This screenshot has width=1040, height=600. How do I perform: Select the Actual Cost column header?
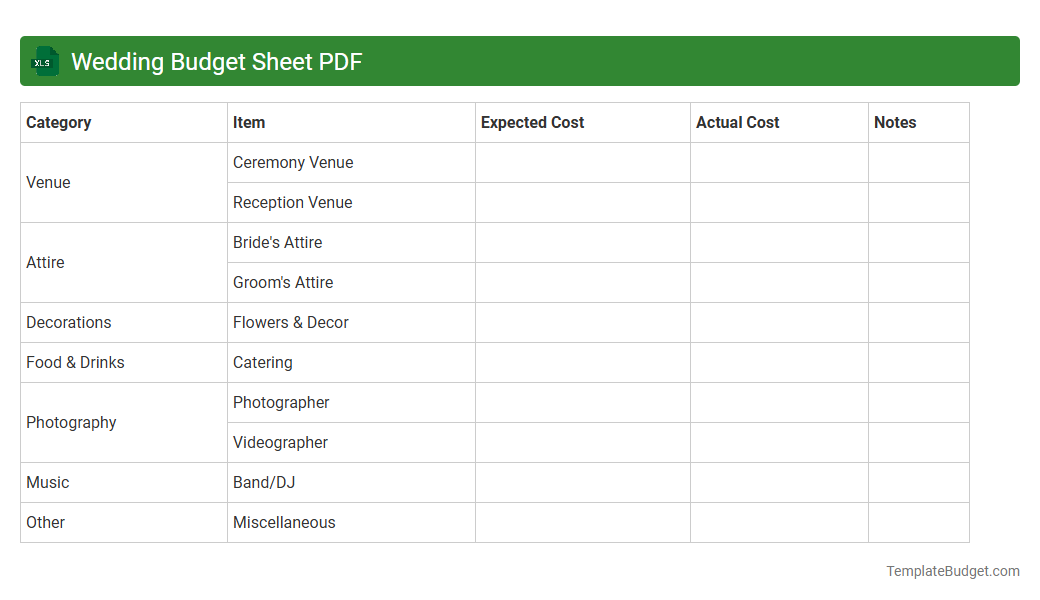(737, 122)
